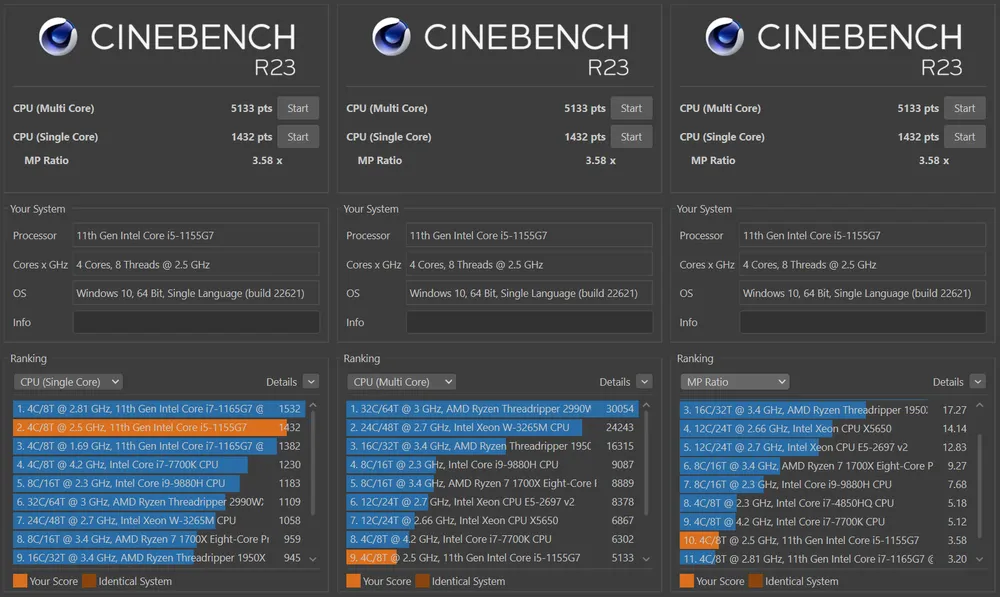Click the Info text field in the left panel

coord(196,322)
